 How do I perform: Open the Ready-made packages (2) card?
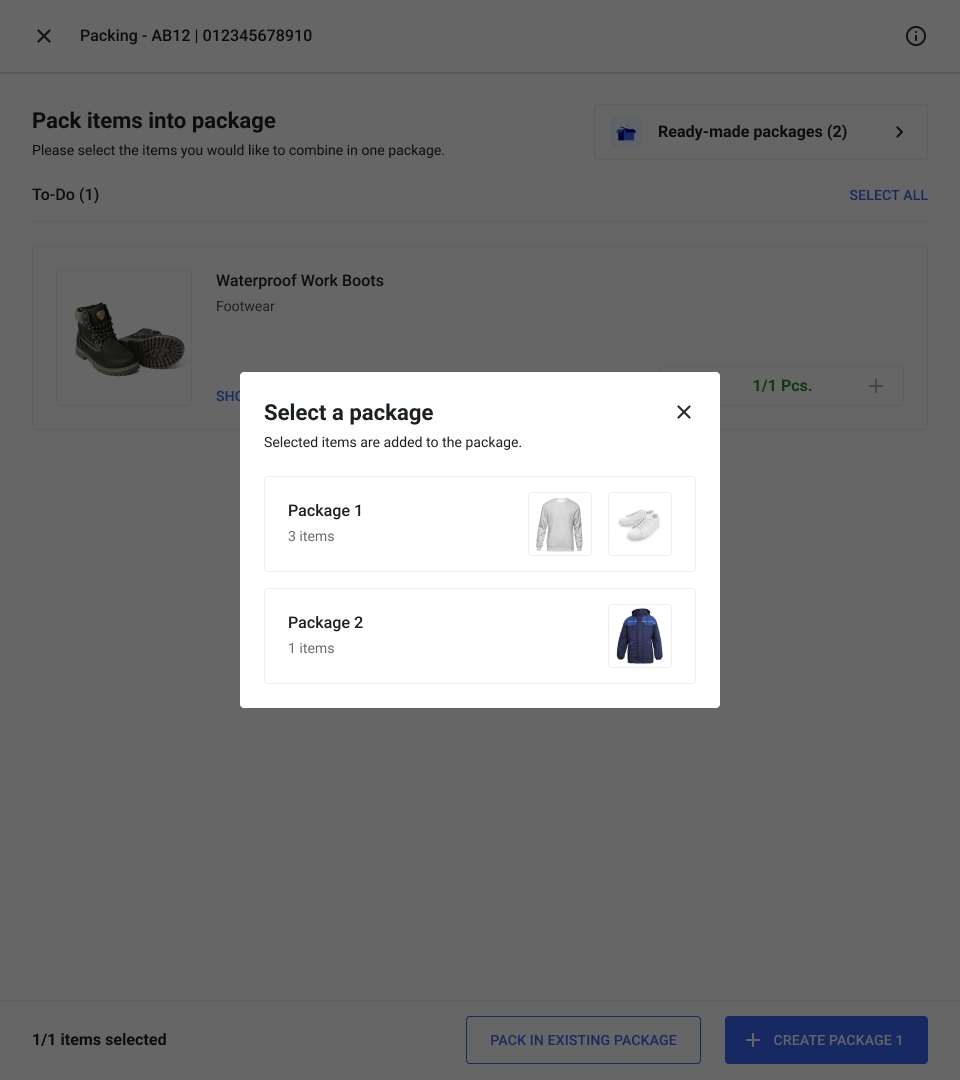click(752, 132)
